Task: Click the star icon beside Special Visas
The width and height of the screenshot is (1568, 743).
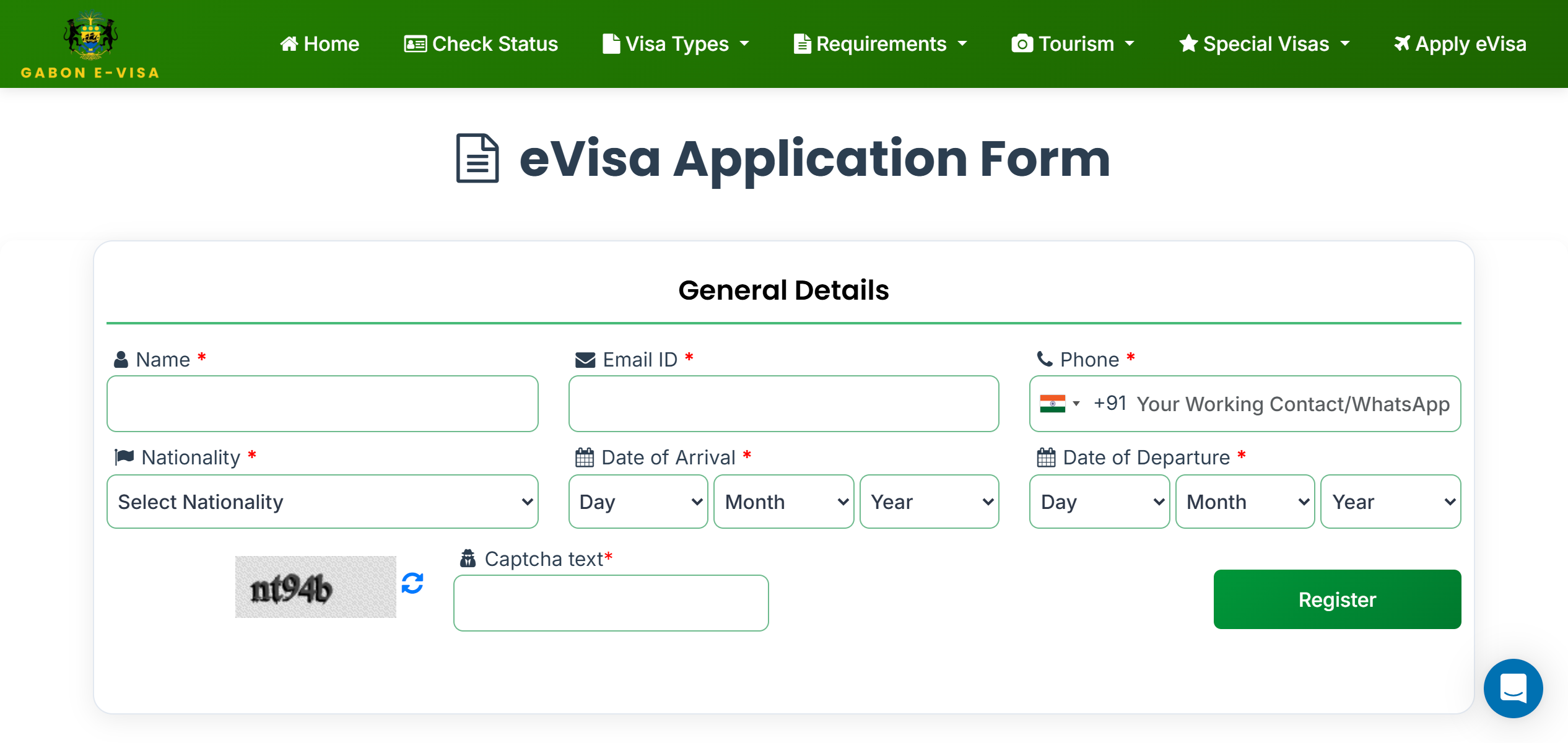Action: coord(1188,44)
